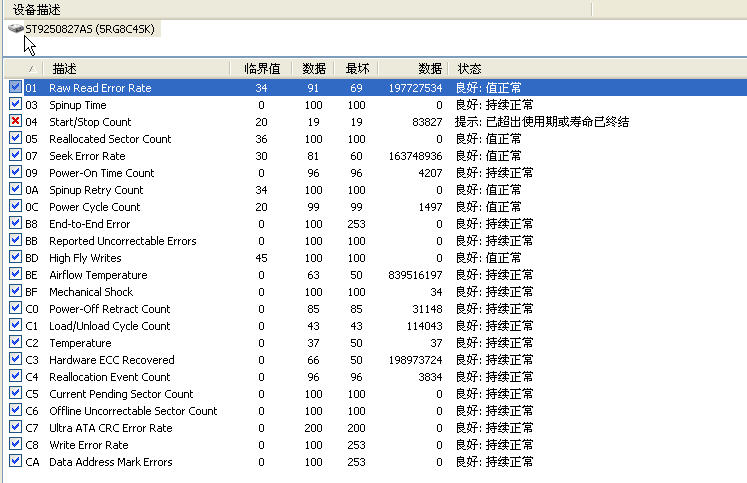Toggle the checkbox next to Airflow Temperature
This screenshot has width=747, height=483.
coord(15,275)
